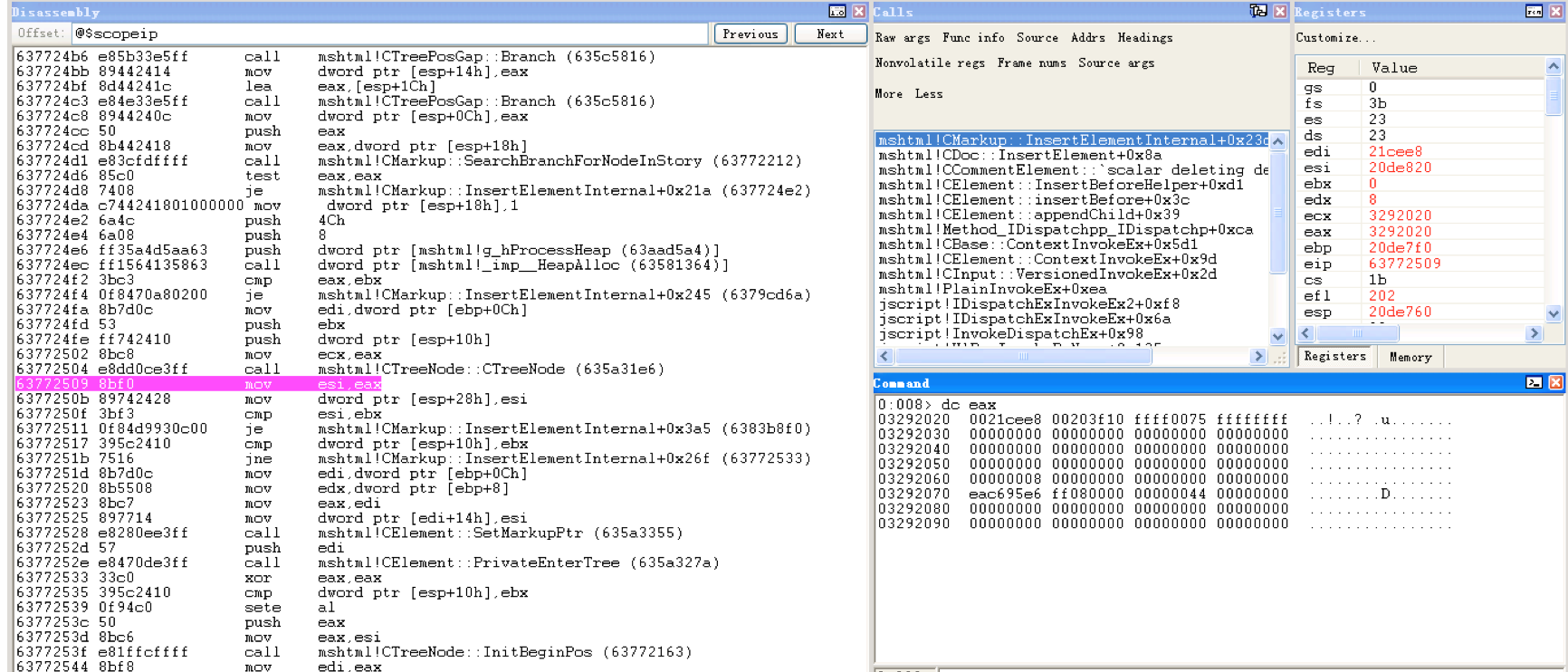Click the Next button in Disassembly
Viewport: 1568px width, 672px height.
[x=830, y=34]
